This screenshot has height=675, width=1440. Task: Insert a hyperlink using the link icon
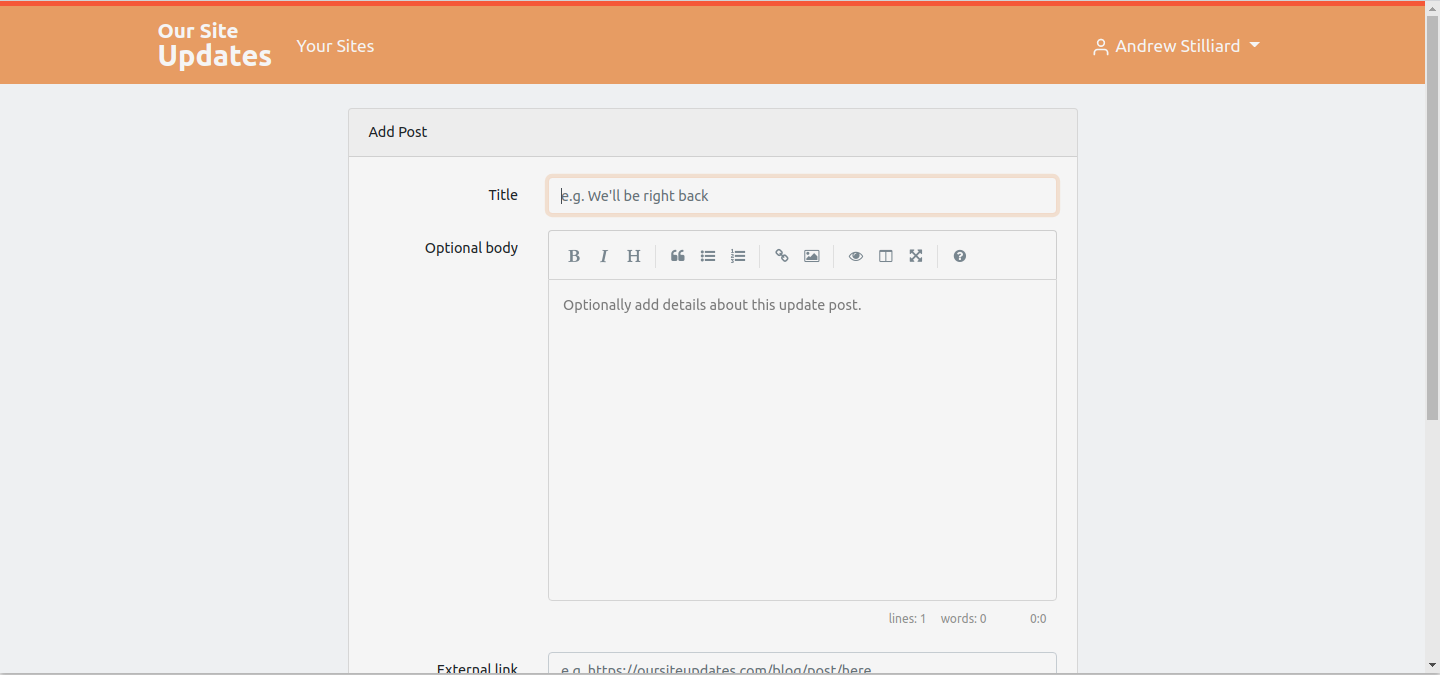click(782, 256)
